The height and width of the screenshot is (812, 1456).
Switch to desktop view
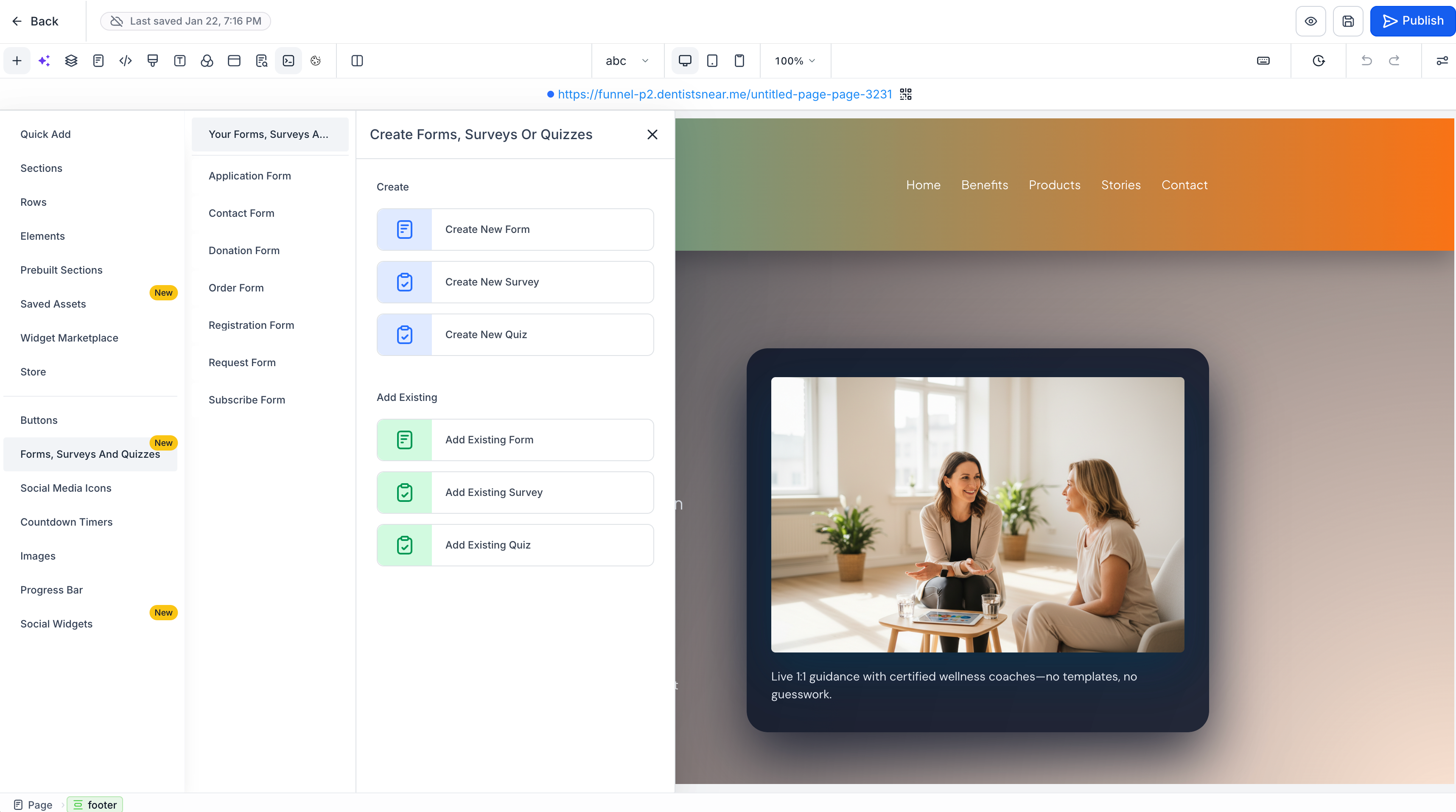[685, 61]
